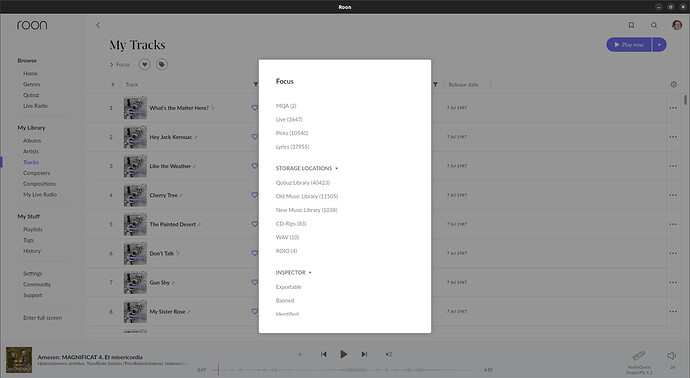Click the Play now button
This screenshot has height=378, width=690.
click(x=629, y=45)
